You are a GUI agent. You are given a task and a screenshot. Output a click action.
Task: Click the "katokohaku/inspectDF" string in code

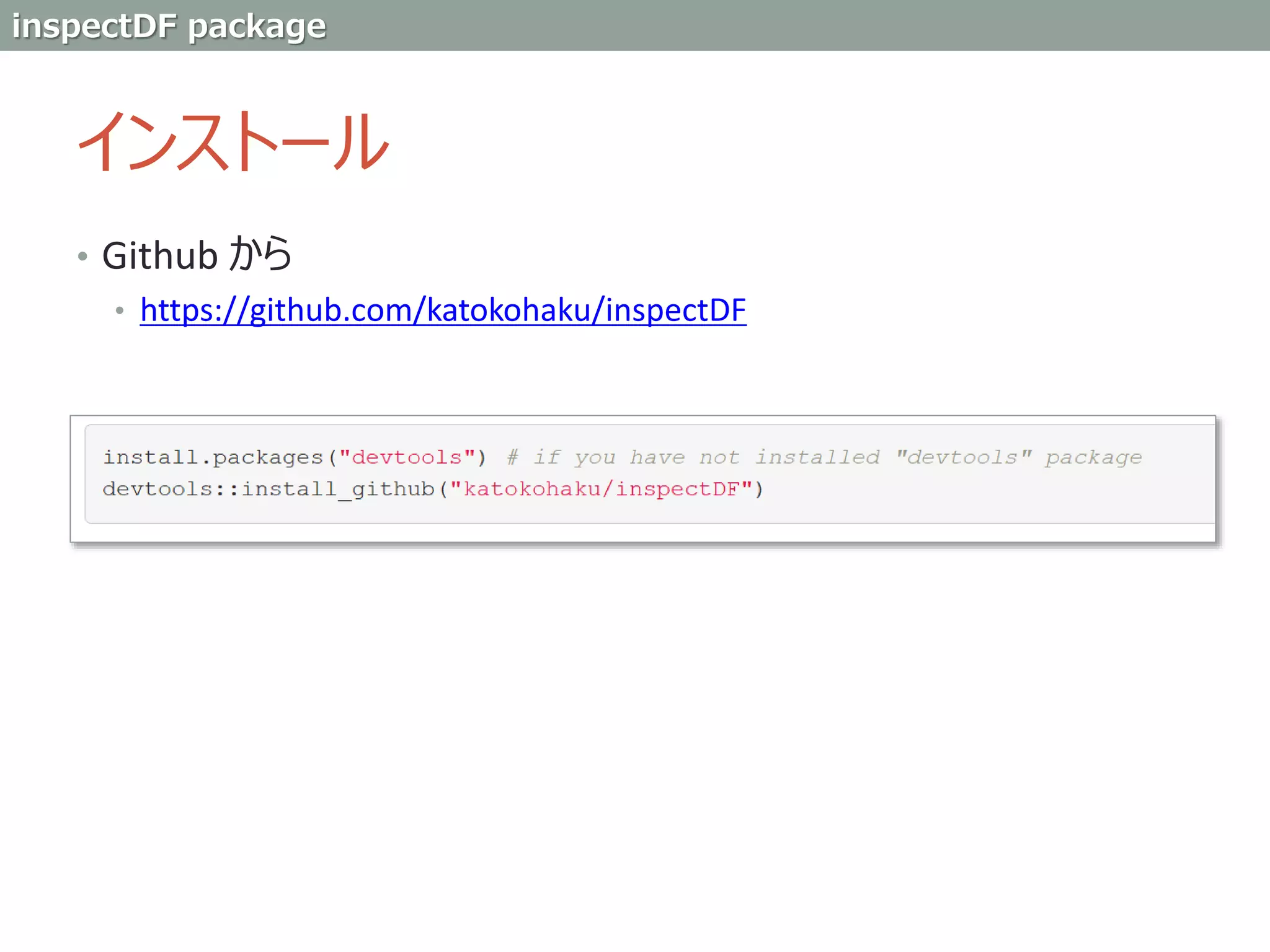[601, 489]
